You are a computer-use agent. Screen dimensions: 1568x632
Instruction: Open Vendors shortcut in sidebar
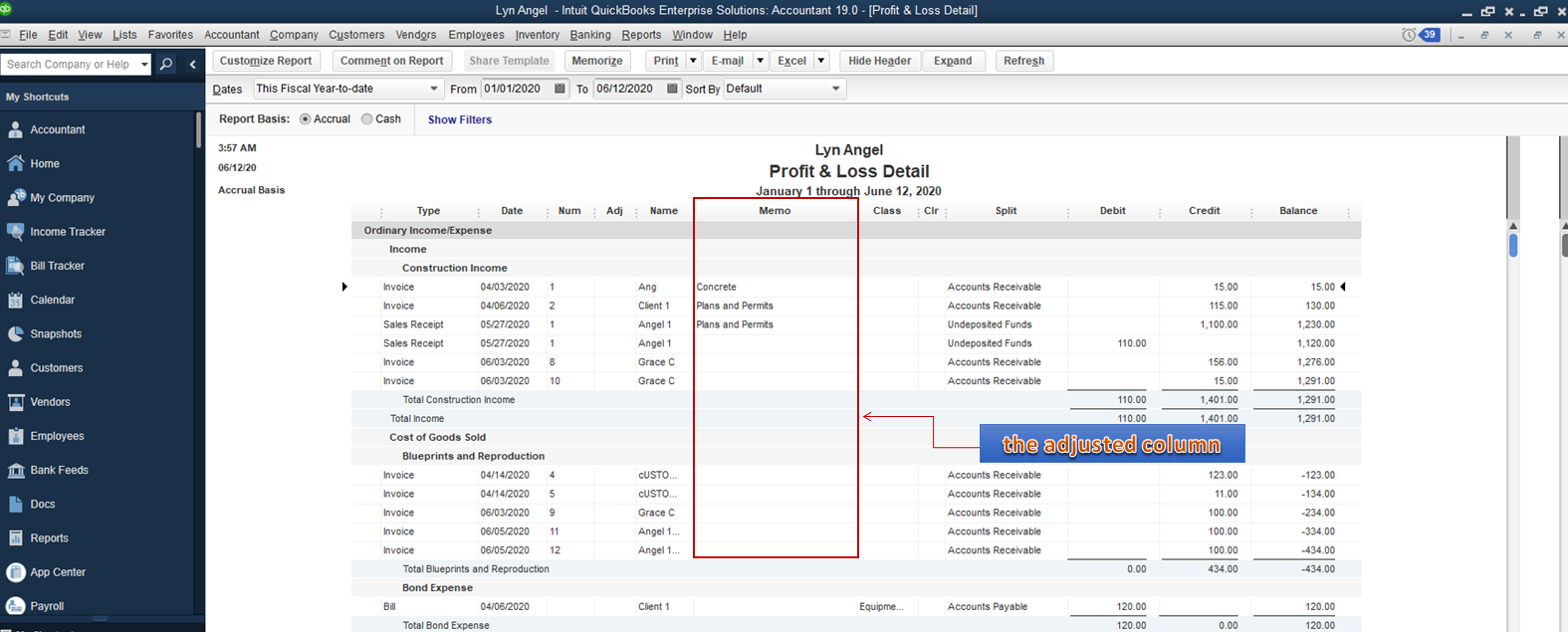click(x=50, y=402)
